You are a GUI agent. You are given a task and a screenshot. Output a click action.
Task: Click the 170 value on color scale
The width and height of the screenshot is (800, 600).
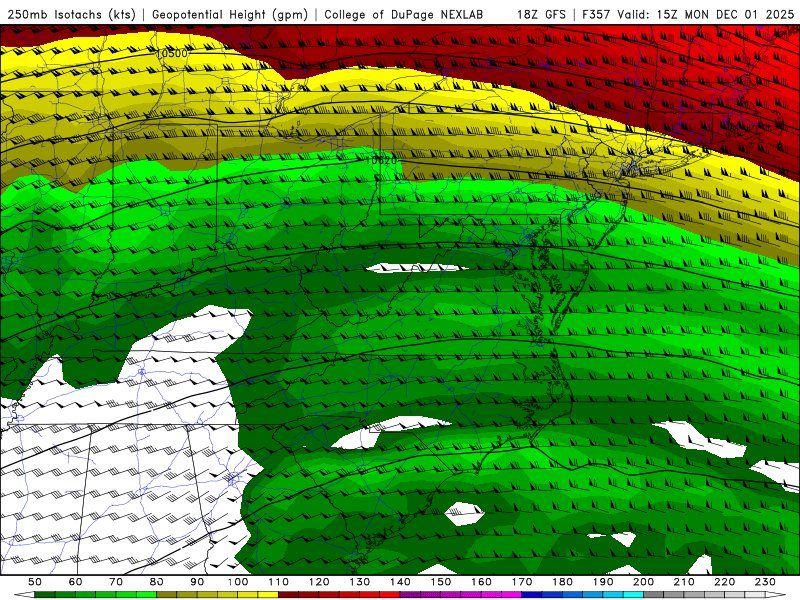point(522,582)
